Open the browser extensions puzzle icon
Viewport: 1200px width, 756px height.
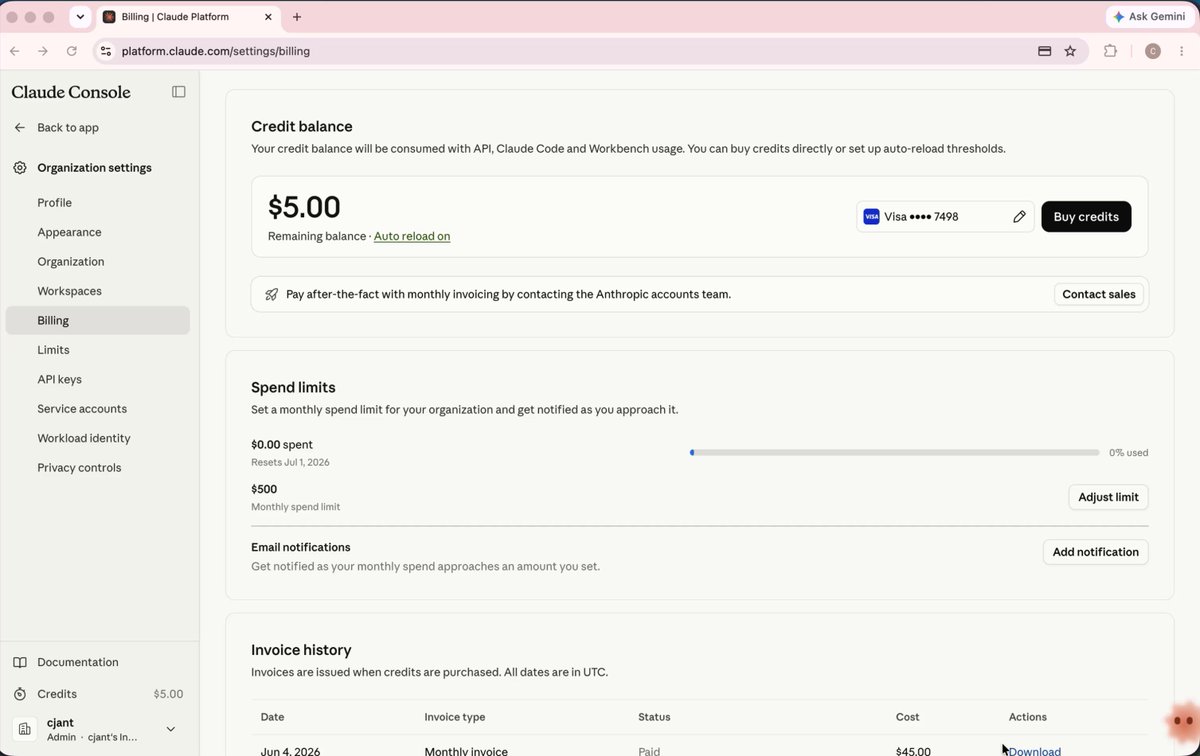click(x=1110, y=51)
